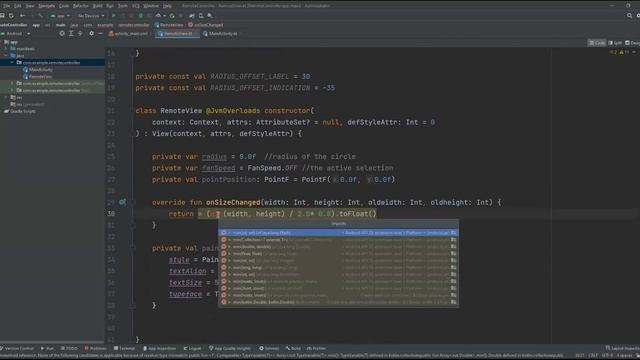
Task: Switch to MainActivity.kt tab
Action: click(x=220, y=34)
